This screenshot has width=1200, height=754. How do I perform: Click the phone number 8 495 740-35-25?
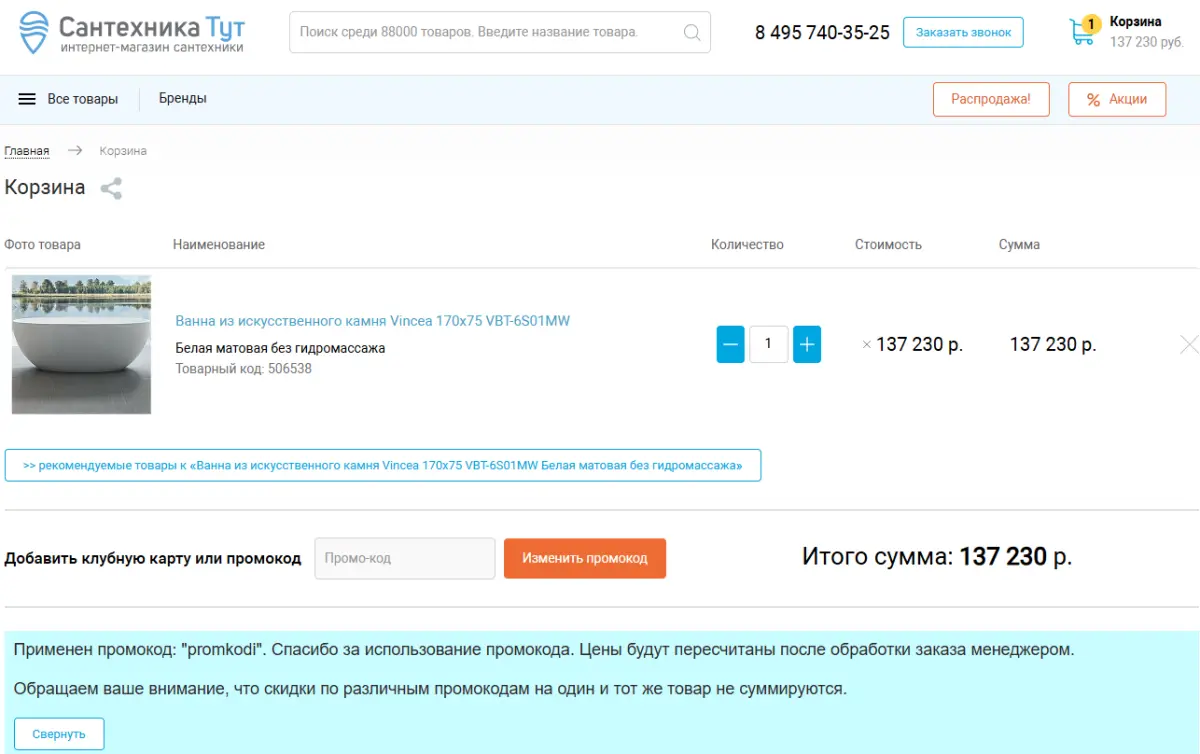(x=822, y=33)
